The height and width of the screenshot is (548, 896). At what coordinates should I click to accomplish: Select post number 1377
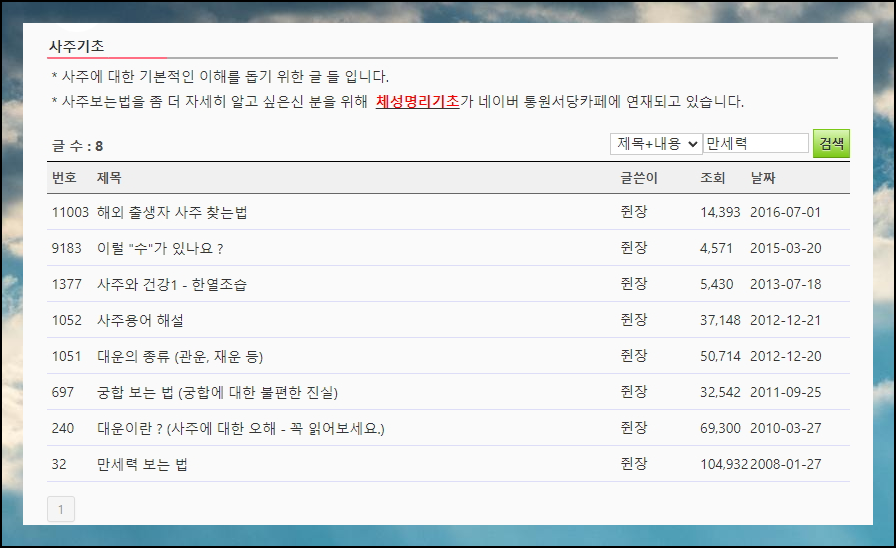point(67,285)
